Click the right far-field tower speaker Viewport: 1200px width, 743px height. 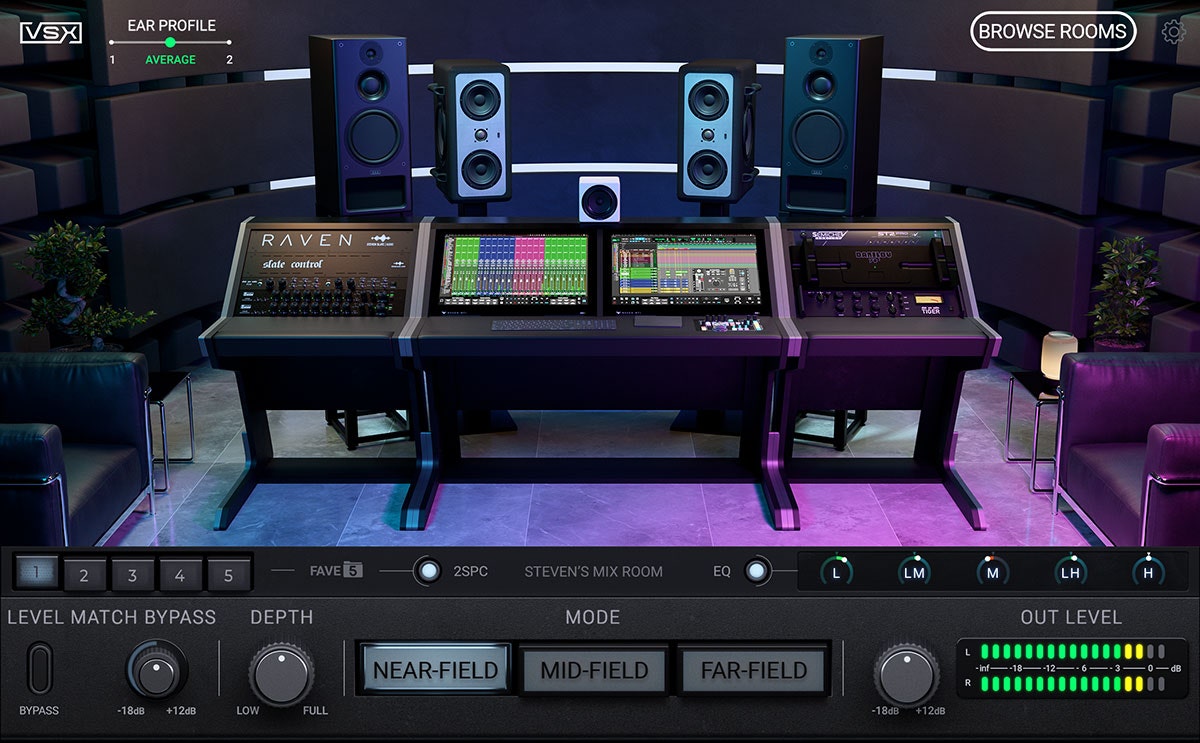point(833,125)
